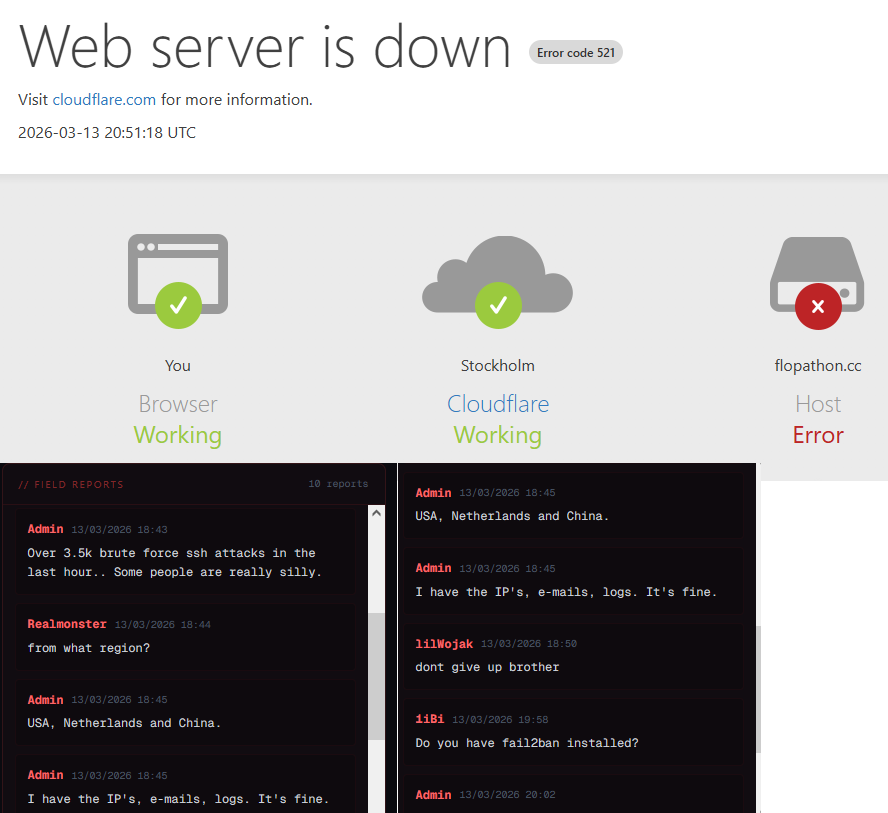Click the lilWojak username
Screen dimensions: 888x813
pos(444,644)
